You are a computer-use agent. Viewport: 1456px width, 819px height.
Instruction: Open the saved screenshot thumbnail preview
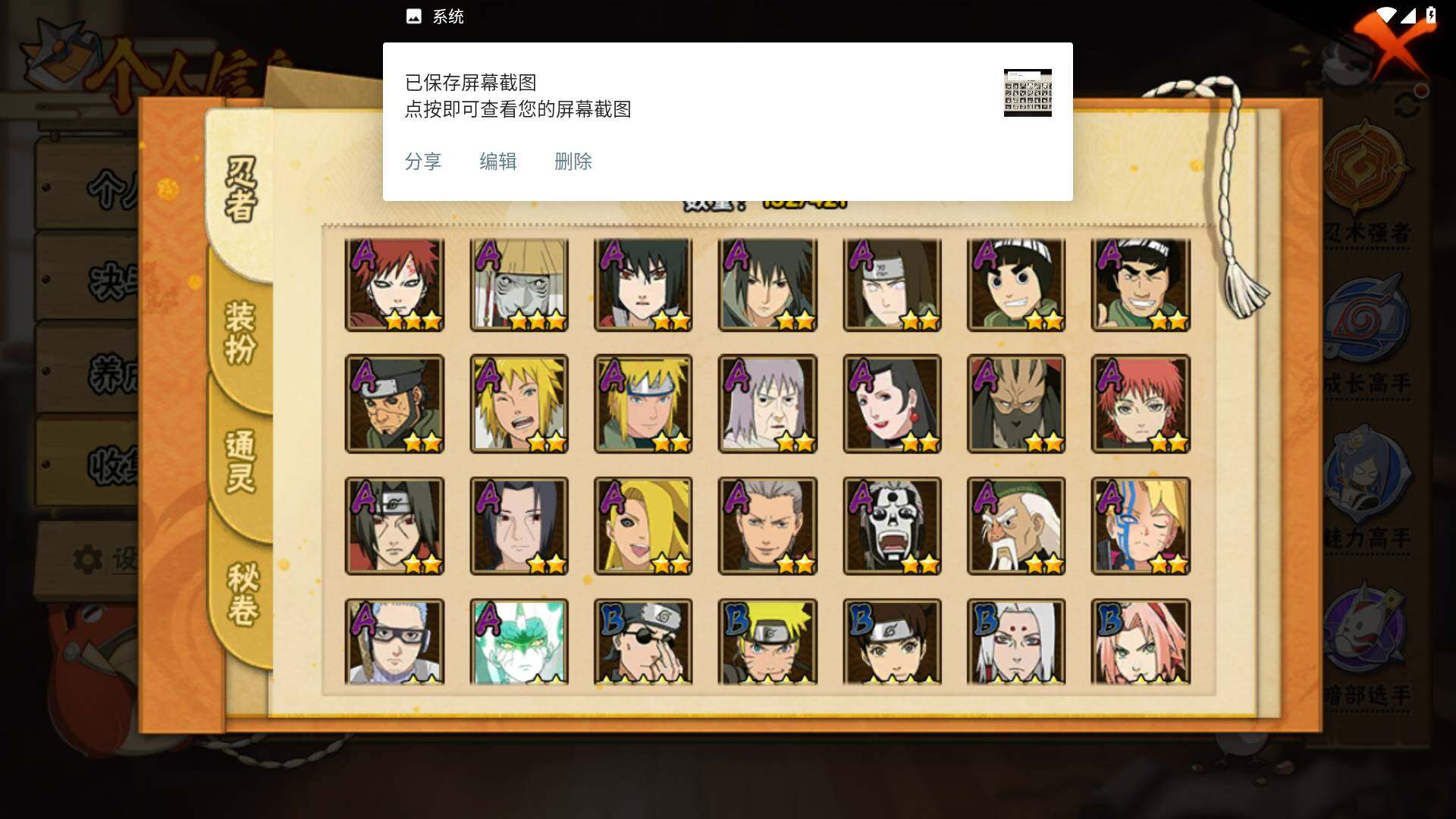click(x=1028, y=93)
